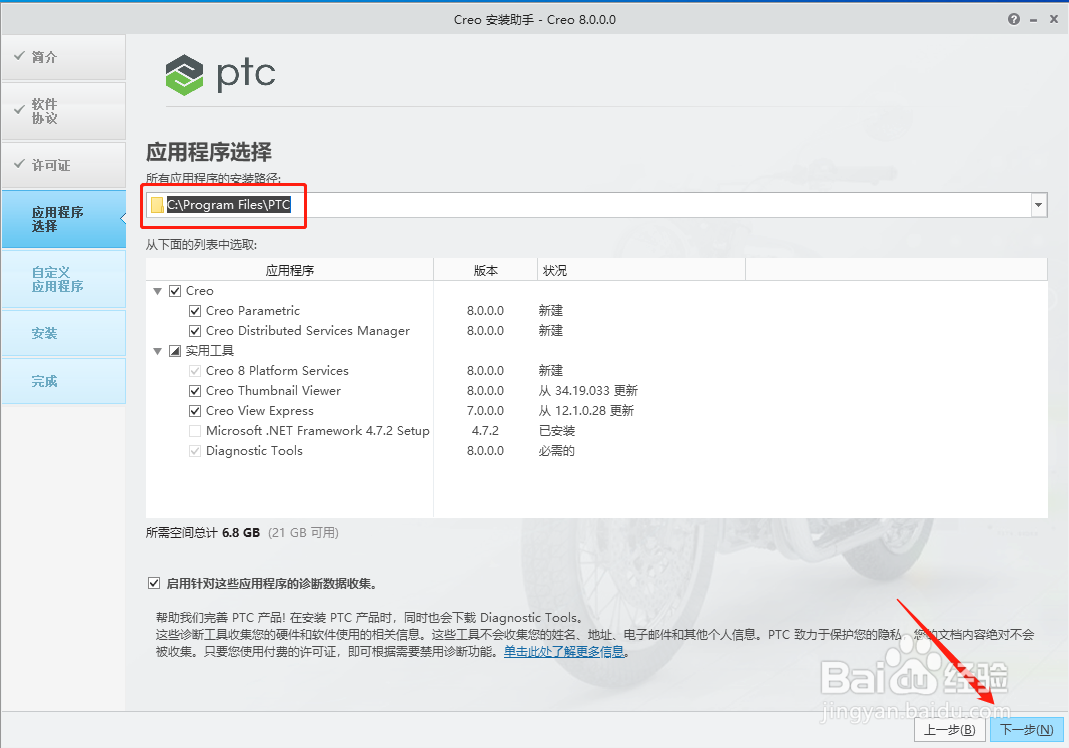Click the 6.8 GB required space text

[241, 533]
